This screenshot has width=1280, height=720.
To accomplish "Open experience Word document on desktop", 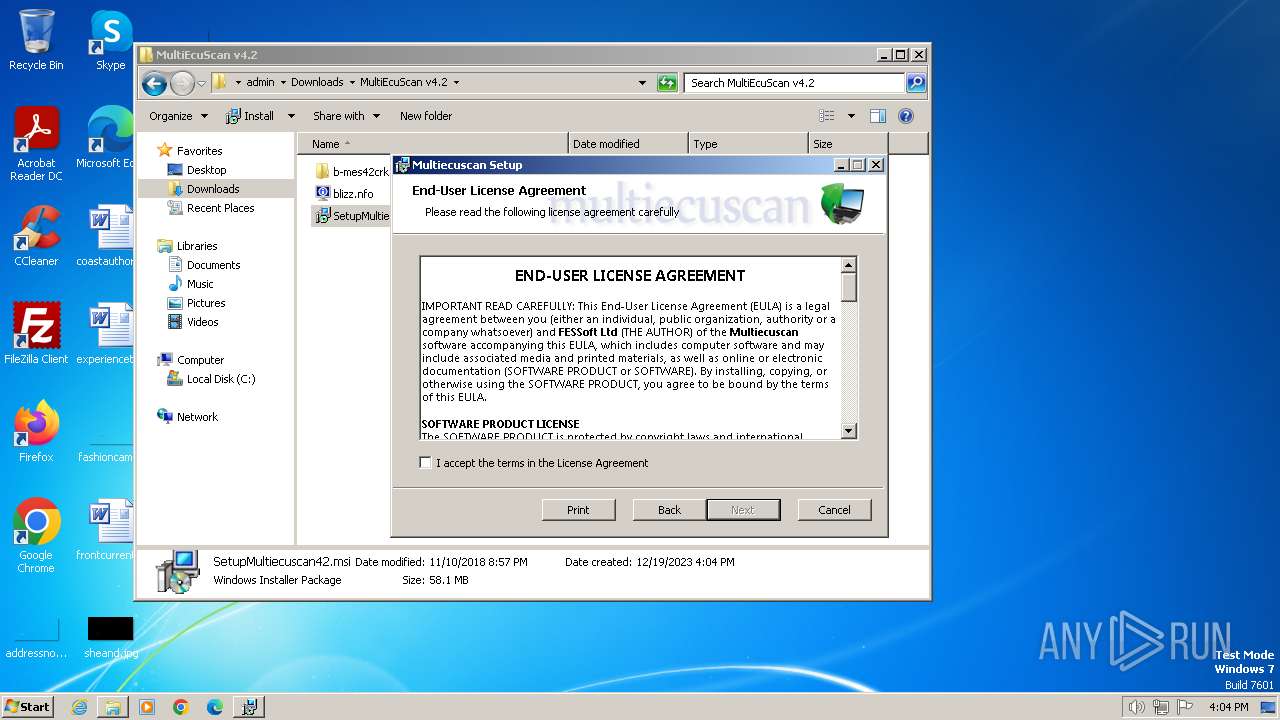I will [106, 334].
